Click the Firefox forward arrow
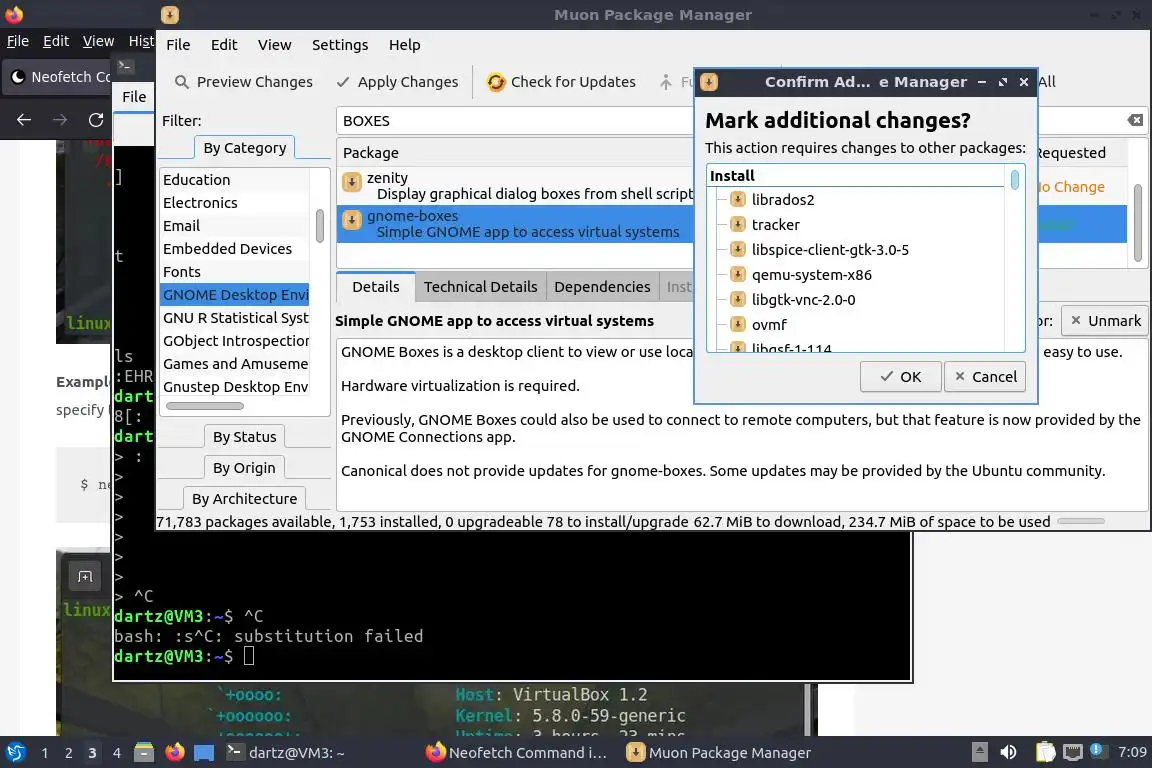 tap(60, 119)
